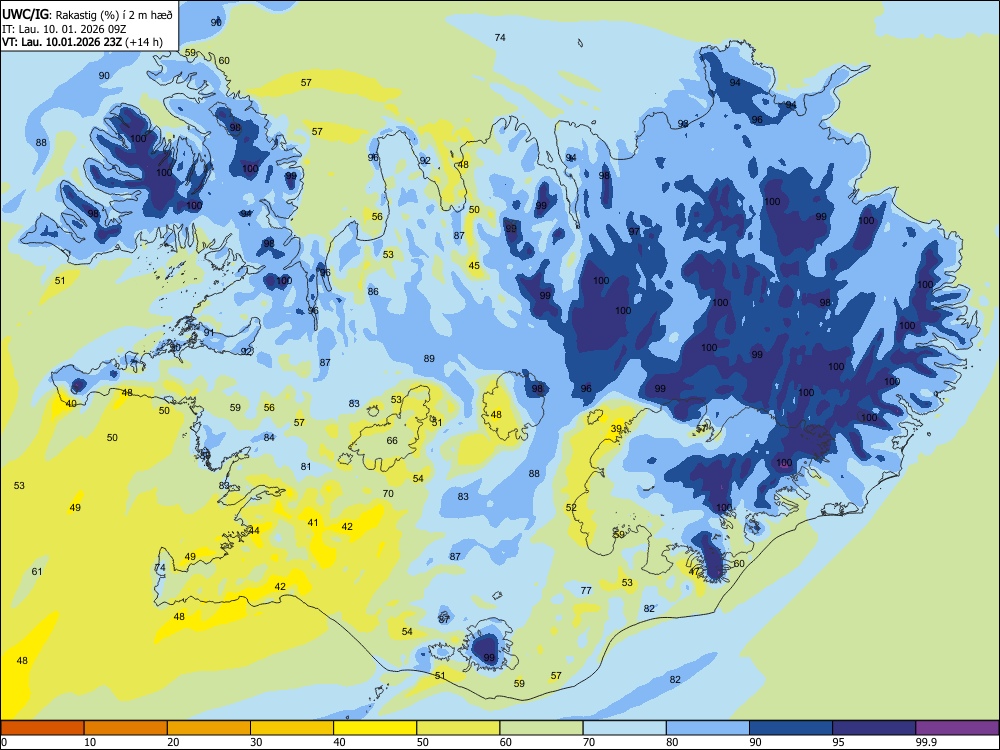Click the humidity value 91 on the map

point(209,333)
